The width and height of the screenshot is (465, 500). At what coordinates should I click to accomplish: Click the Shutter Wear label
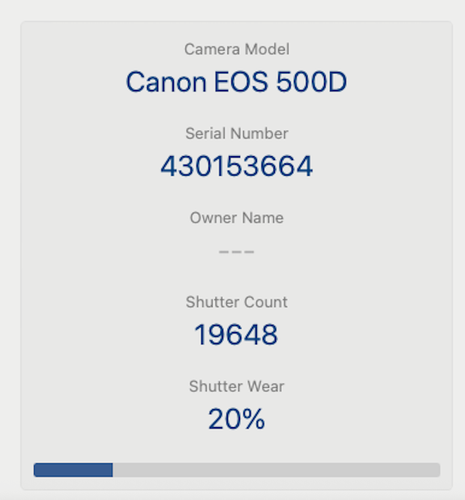[237, 387]
